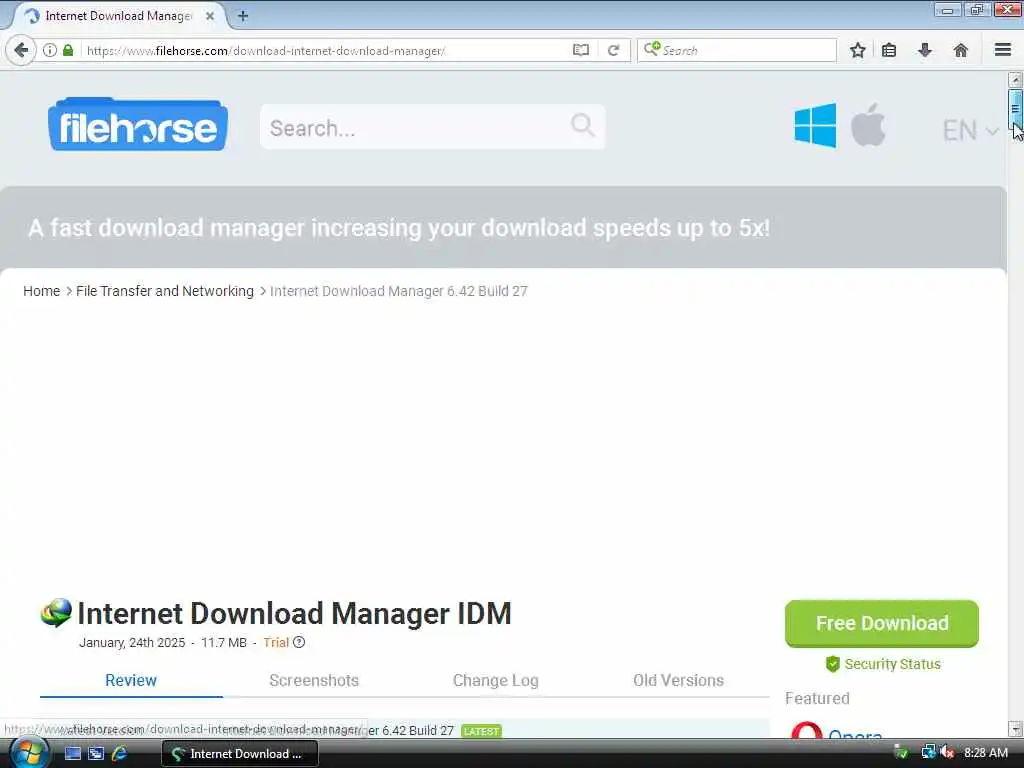
Task: Click the FileHorse logo
Action: (138, 124)
